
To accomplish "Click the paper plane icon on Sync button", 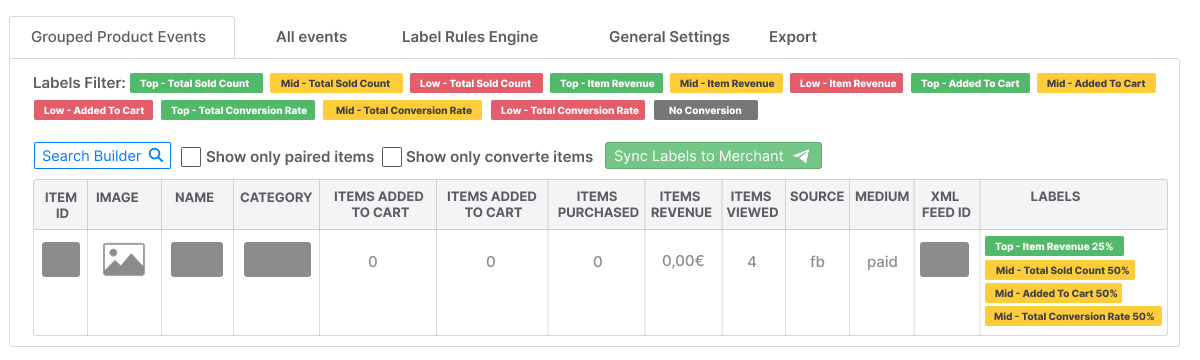I will (x=801, y=156).
